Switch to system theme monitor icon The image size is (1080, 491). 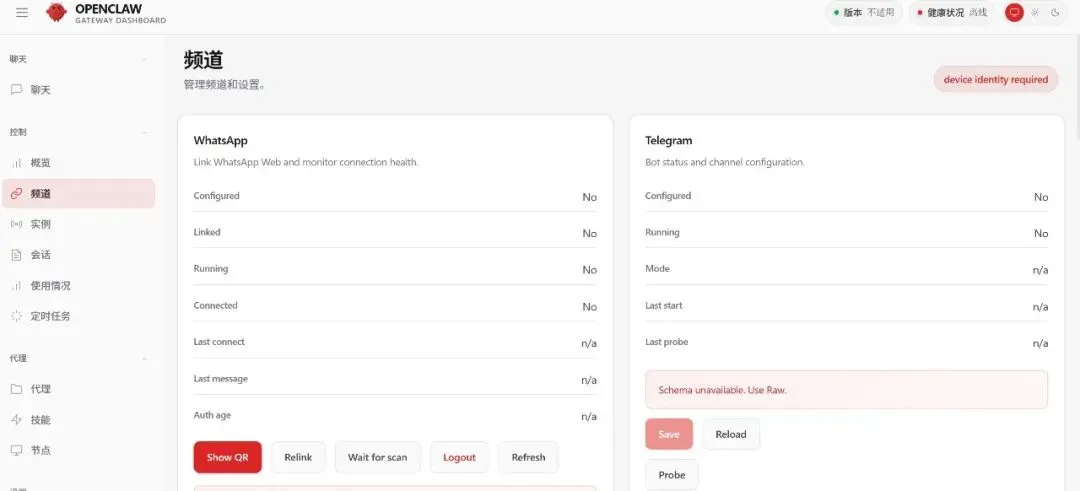1014,13
